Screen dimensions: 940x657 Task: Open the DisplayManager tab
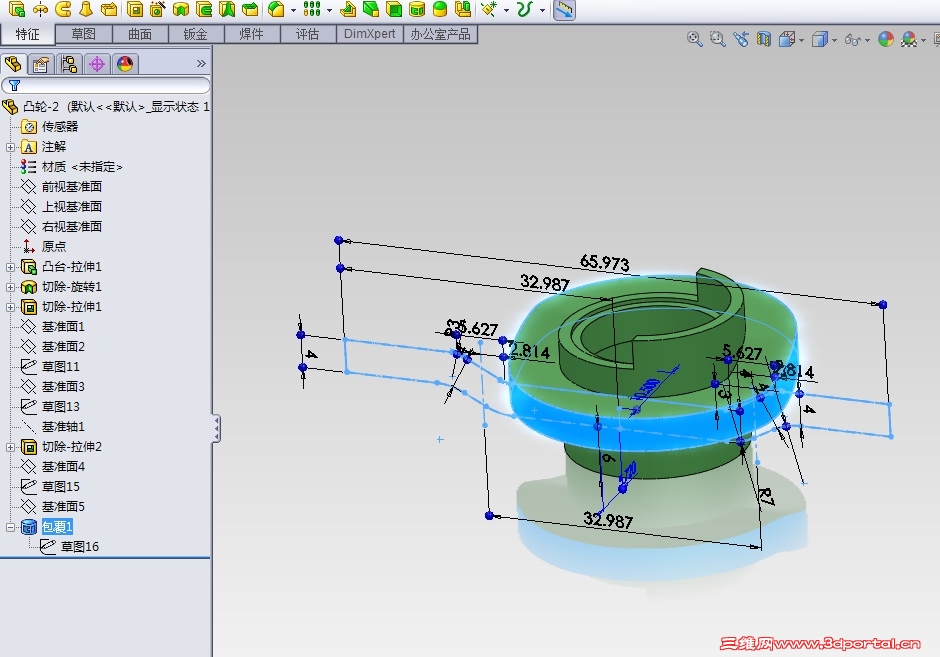tap(125, 64)
